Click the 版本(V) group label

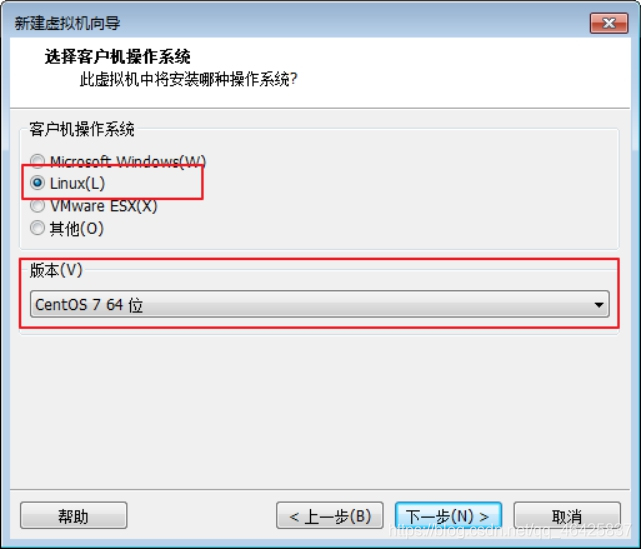coord(56,270)
